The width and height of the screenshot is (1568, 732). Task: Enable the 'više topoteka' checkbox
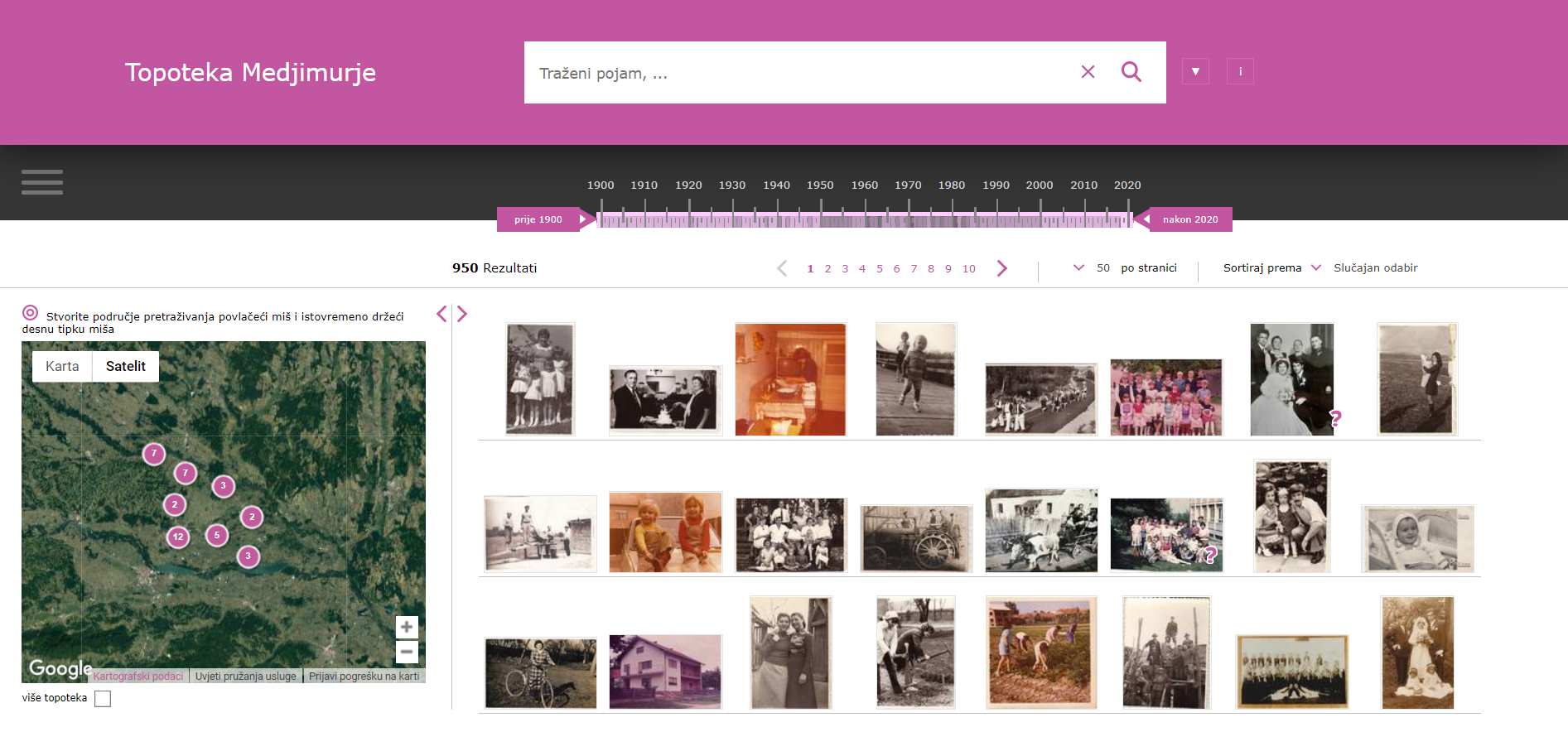tap(103, 699)
